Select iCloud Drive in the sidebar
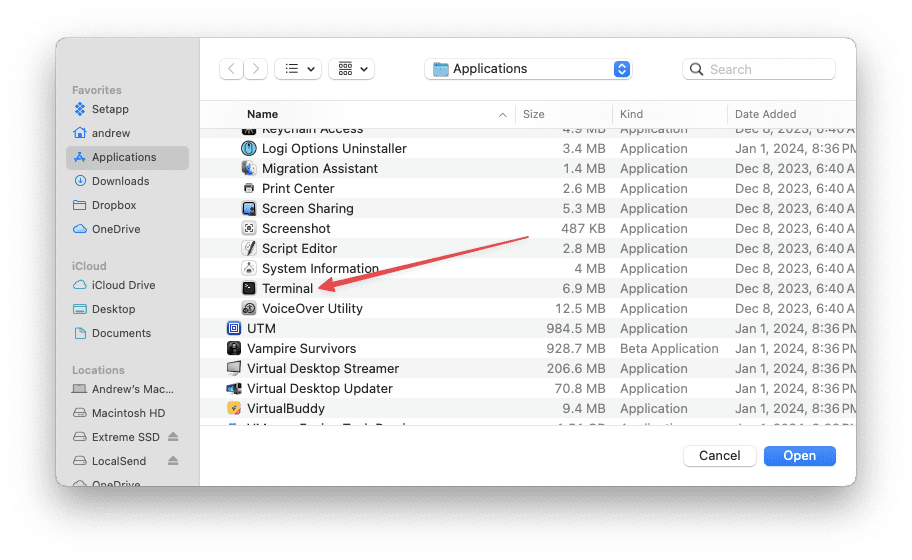Viewport: 912px width, 560px height. 127,285
